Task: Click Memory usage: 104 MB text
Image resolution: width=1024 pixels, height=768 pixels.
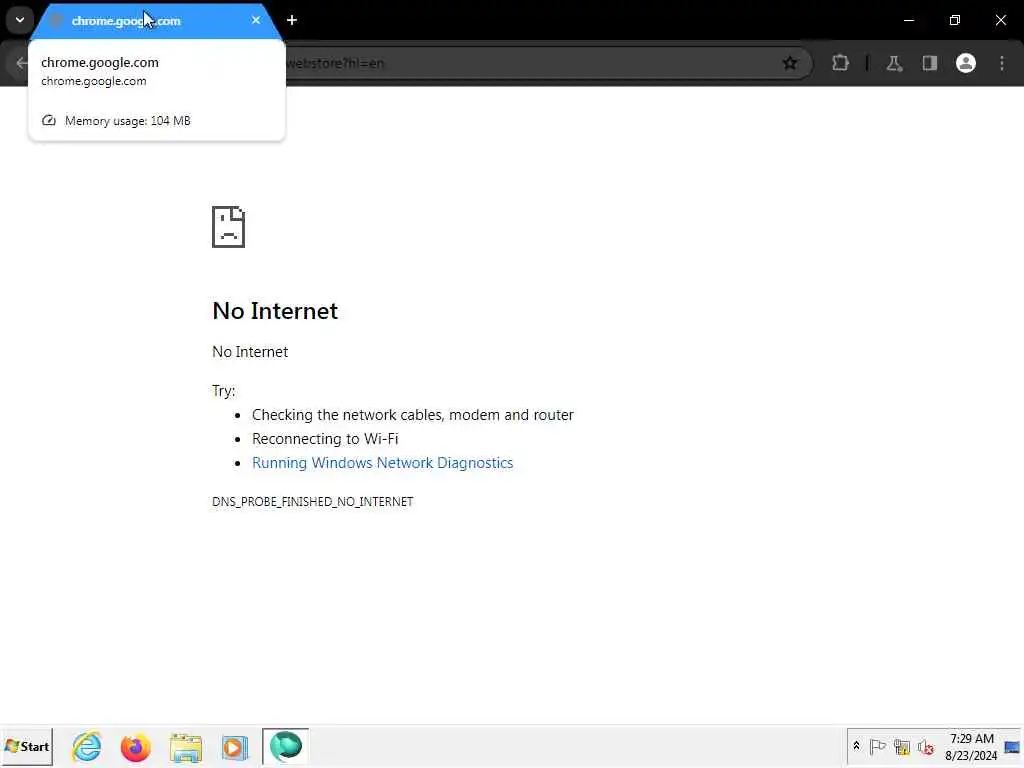Action: point(128,121)
